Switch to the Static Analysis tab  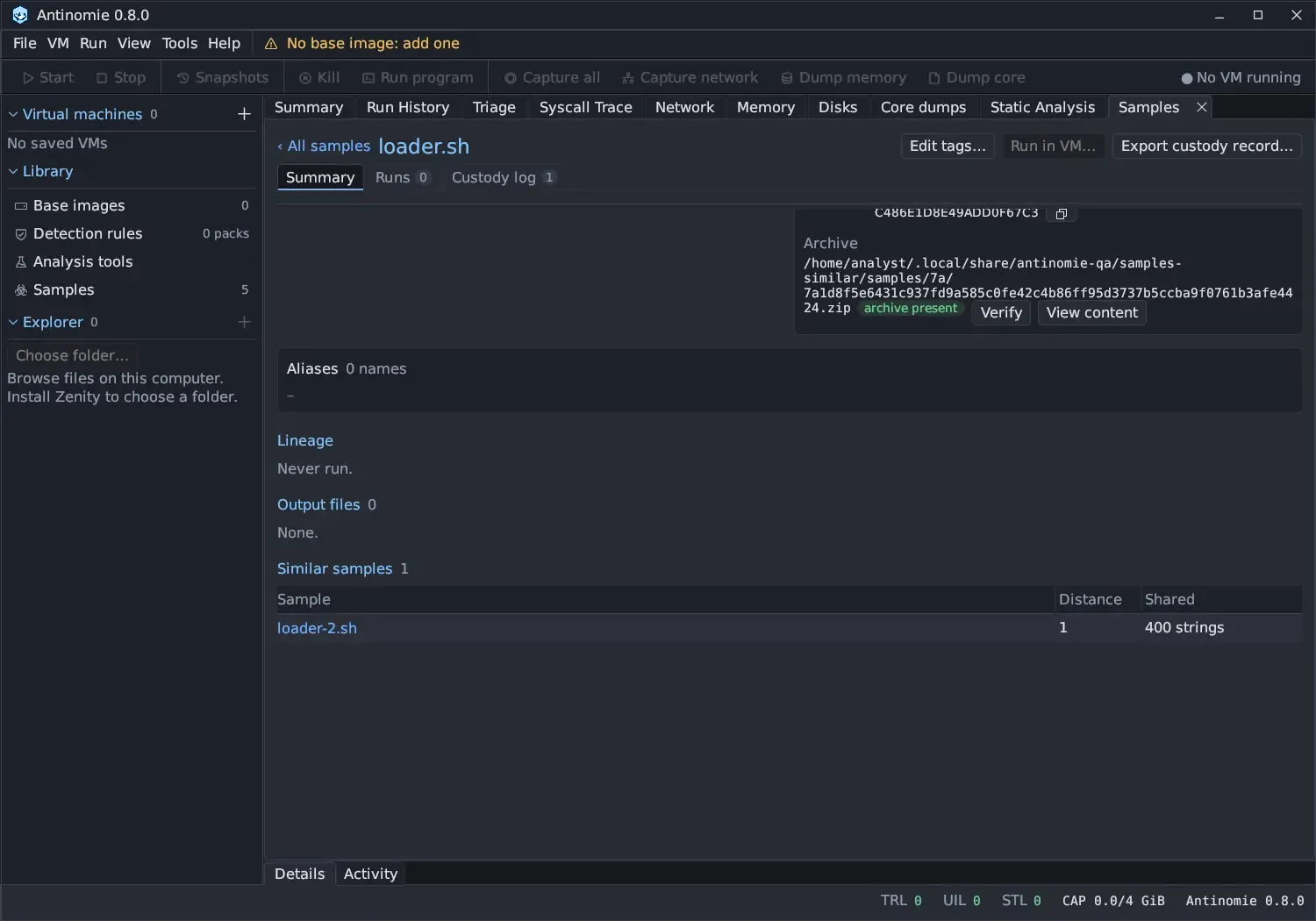pos(1042,107)
